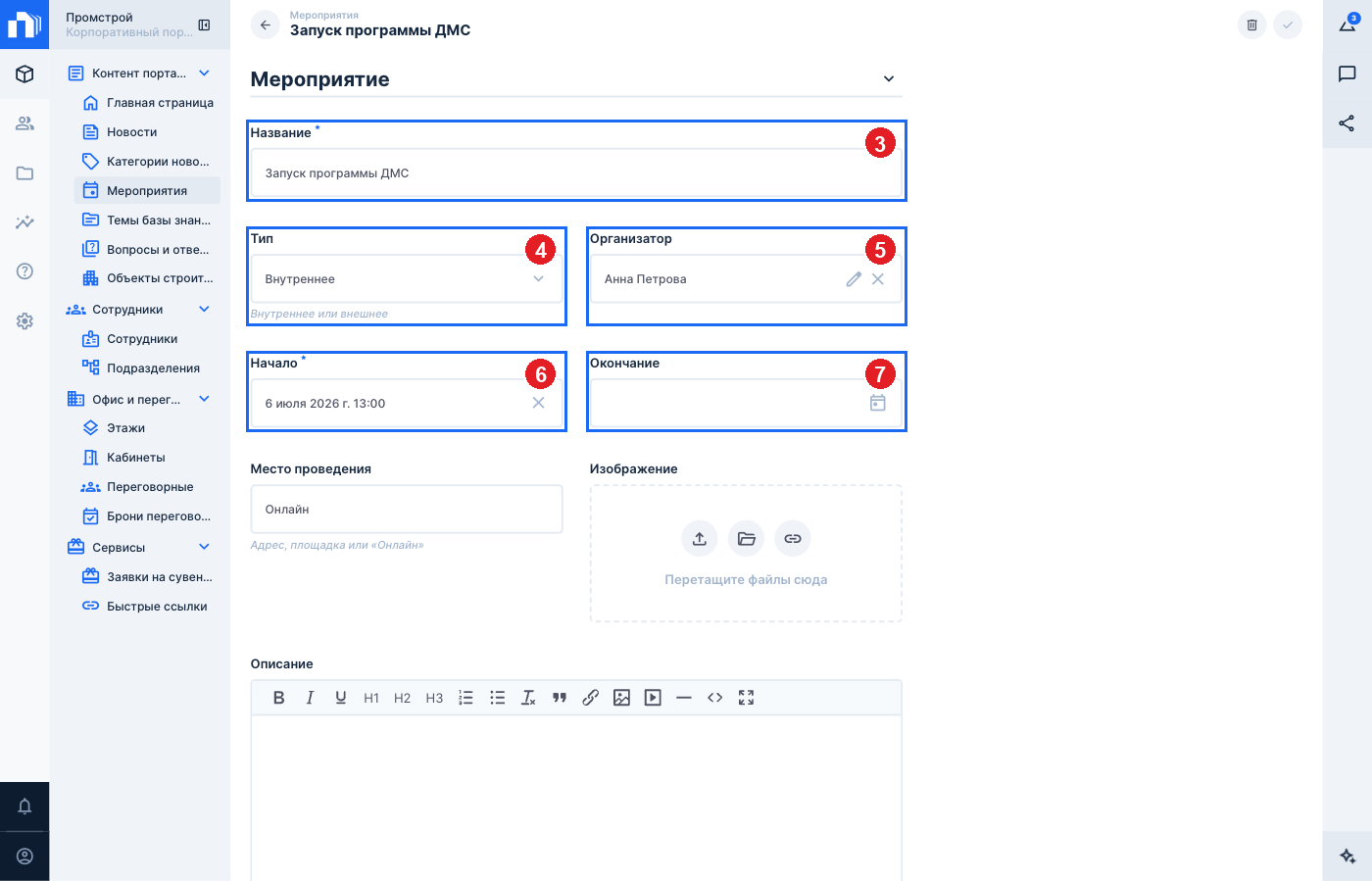Viewport: 1372px width, 881px height.
Task: Toggle the sidebar panel collapse icon
Action: [x=204, y=24]
